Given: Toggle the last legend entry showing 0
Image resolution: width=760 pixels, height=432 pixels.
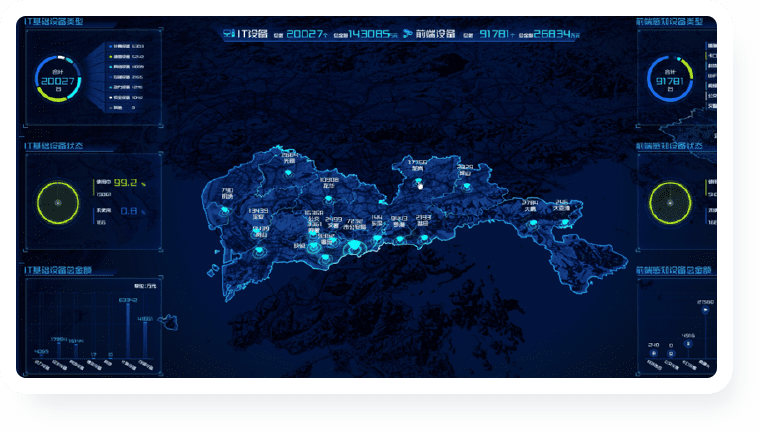Looking at the screenshot, I should (123, 108).
